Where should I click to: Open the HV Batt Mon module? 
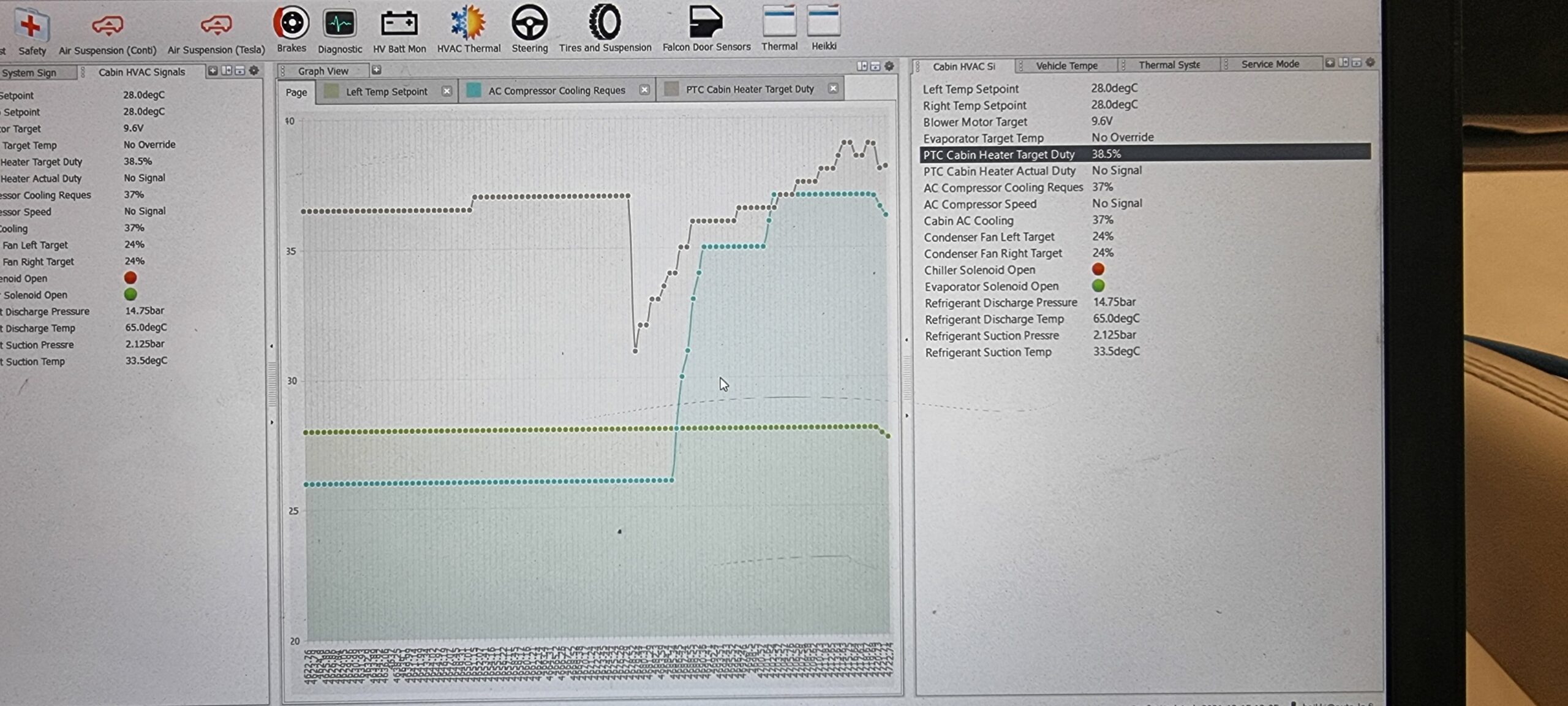(x=399, y=31)
